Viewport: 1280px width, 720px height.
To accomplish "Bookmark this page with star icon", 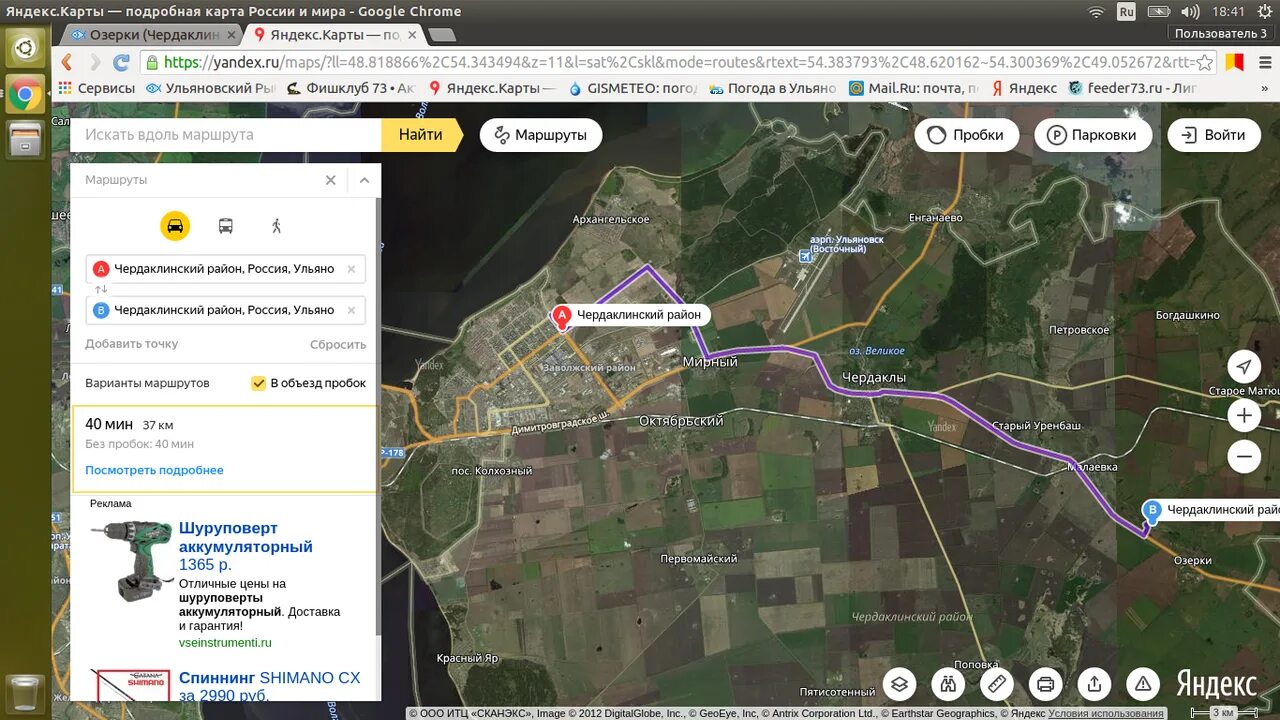I will pos(1204,62).
